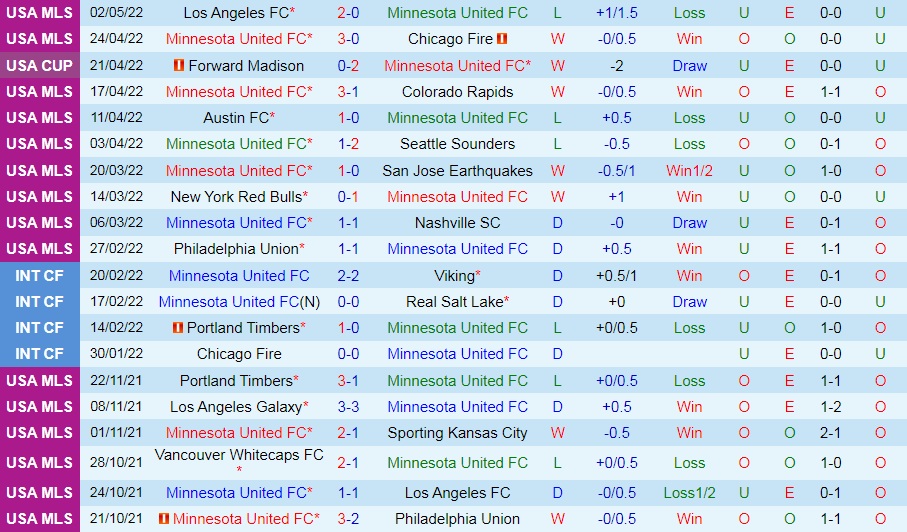The image size is (907, 532).
Task: Click the INT CF label on the 30/01/22 row
Action: 39,353
